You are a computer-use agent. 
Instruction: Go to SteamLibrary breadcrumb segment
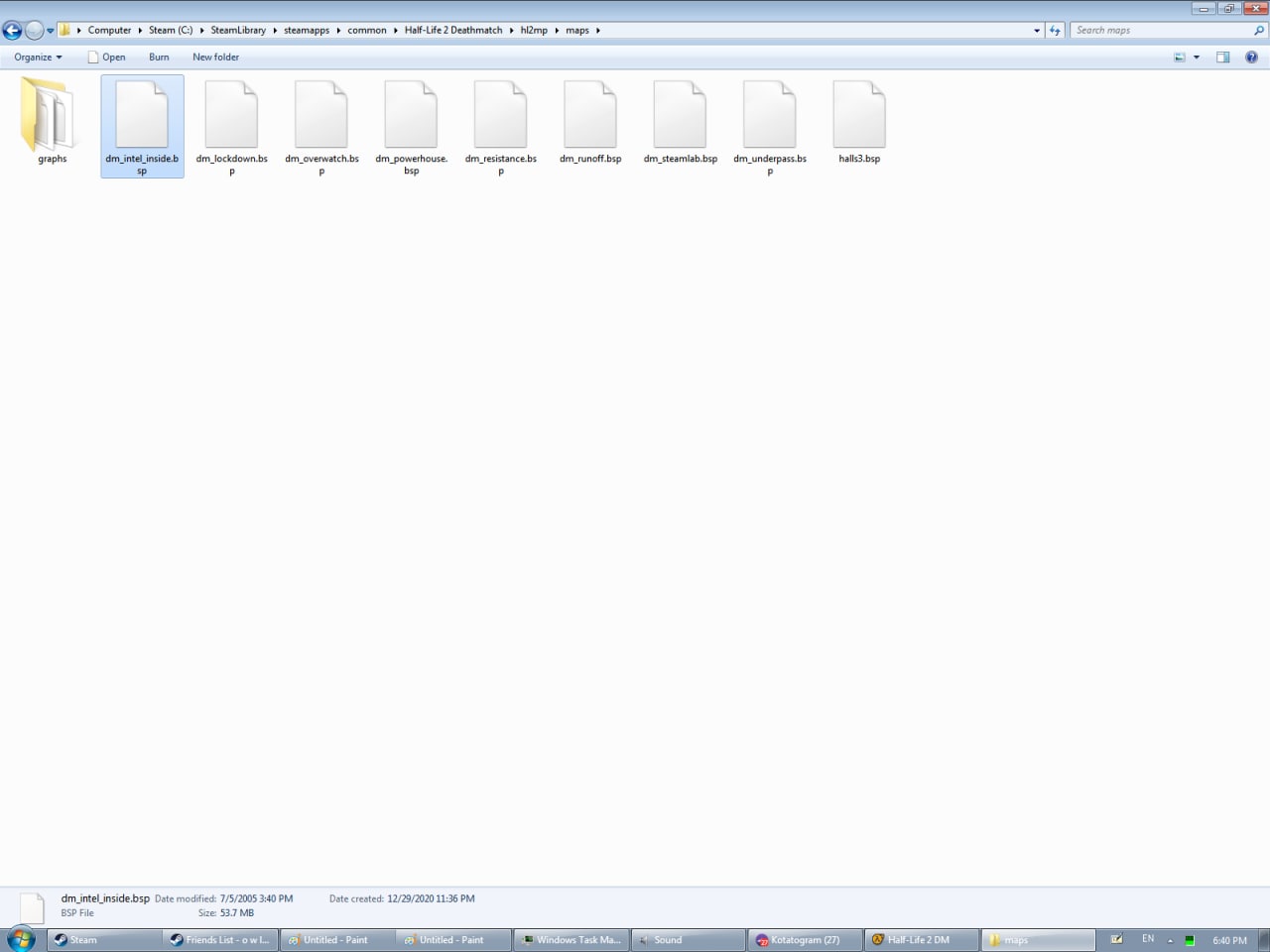(x=238, y=30)
